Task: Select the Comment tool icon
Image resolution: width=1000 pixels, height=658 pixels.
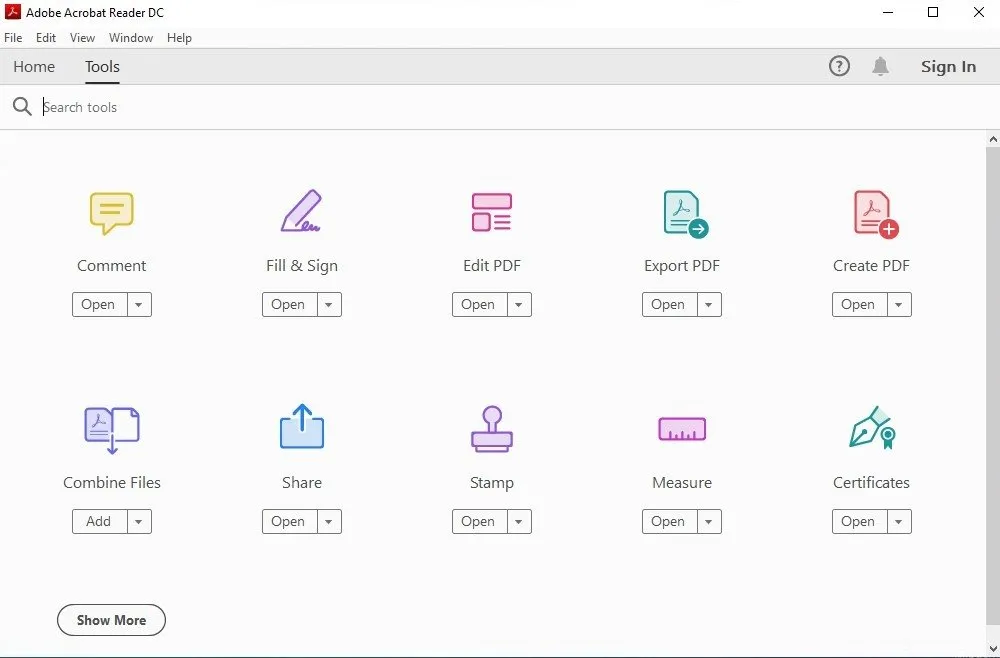Action: click(111, 212)
